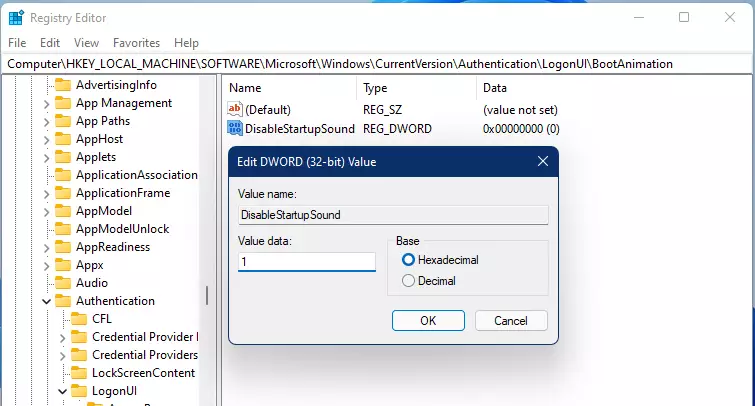Image resolution: width=755 pixels, height=406 pixels.
Task: Select the Authentication folder icon
Action: [63, 301]
